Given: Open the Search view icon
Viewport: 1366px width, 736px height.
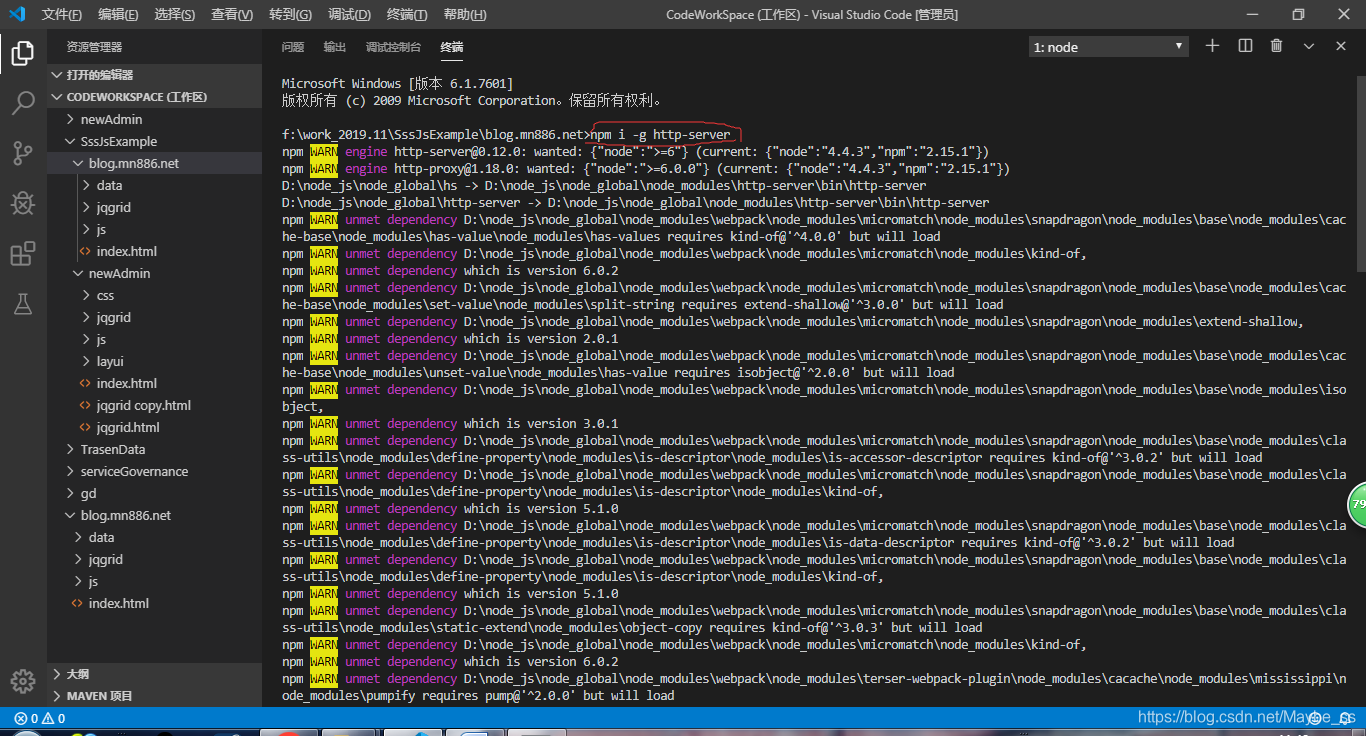Looking at the screenshot, I should tap(23, 103).
